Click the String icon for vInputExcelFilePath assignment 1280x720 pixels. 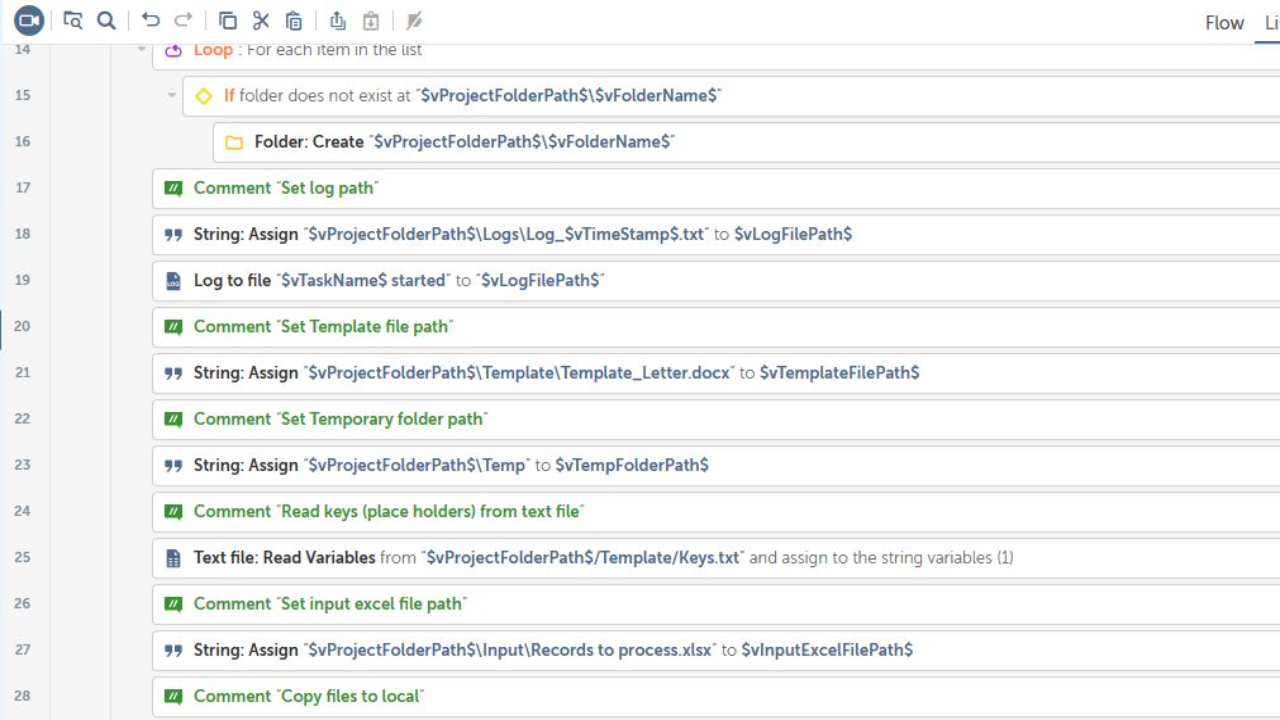pos(173,650)
